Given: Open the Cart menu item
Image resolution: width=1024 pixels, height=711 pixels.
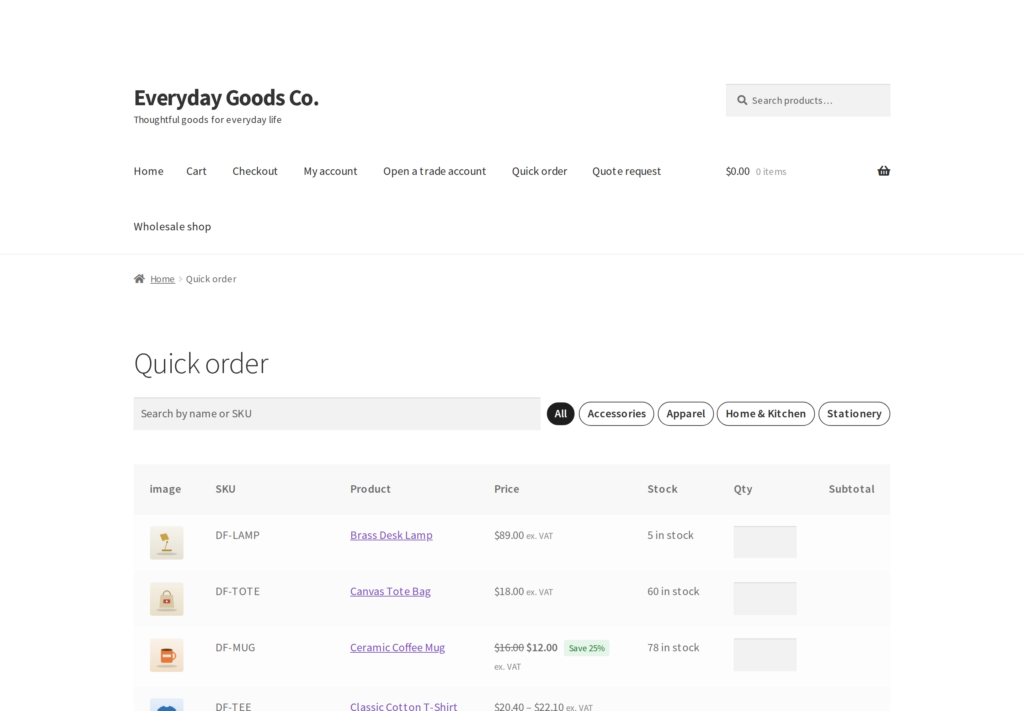Looking at the screenshot, I should pyautogui.click(x=196, y=171).
